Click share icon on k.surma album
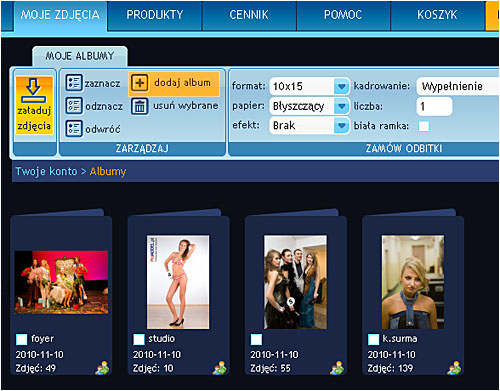The width and height of the screenshot is (500, 391). pos(454,368)
